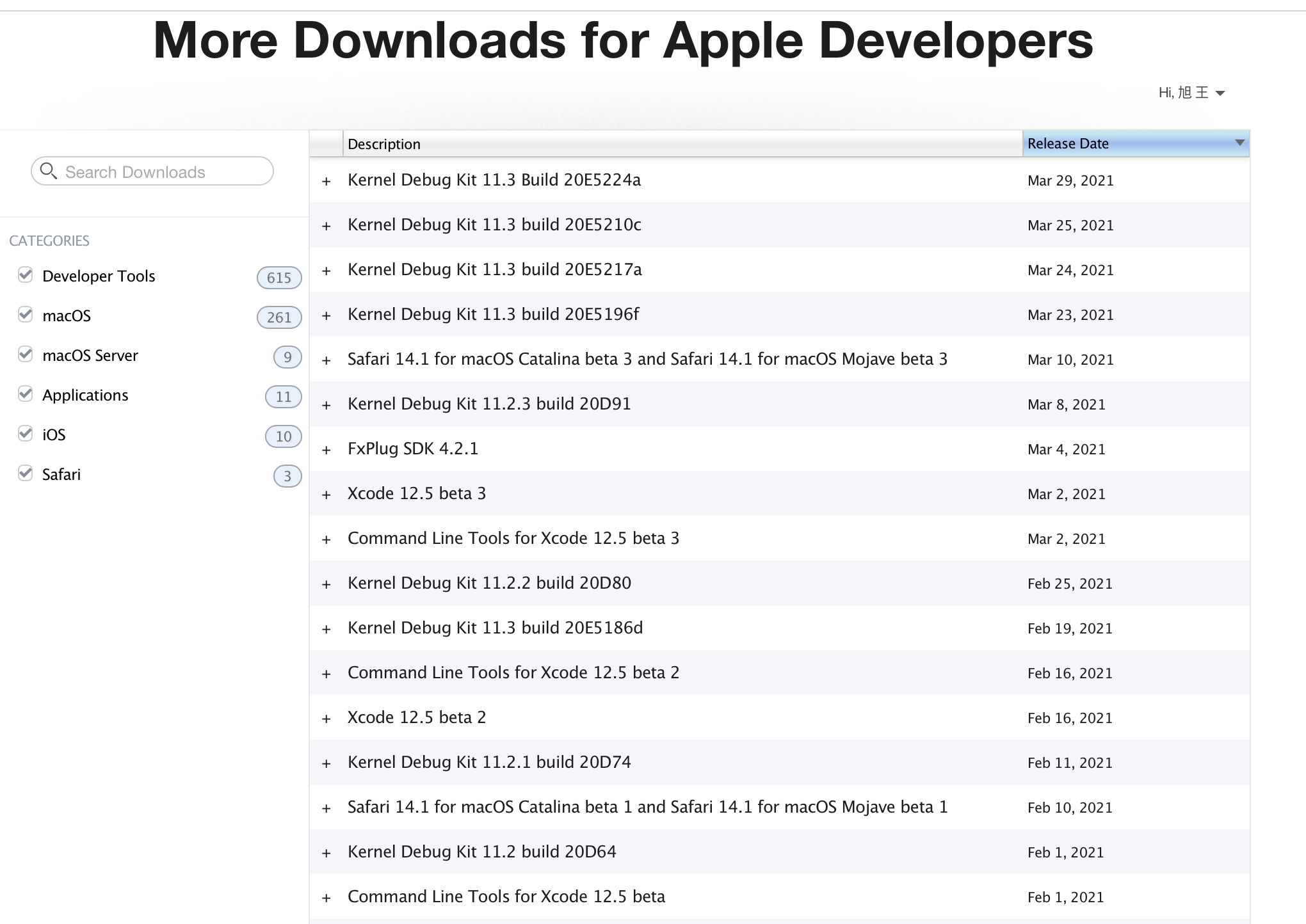1306x924 pixels.
Task: Expand Xcode 12.5 beta 3 details
Action: [x=326, y=495]
